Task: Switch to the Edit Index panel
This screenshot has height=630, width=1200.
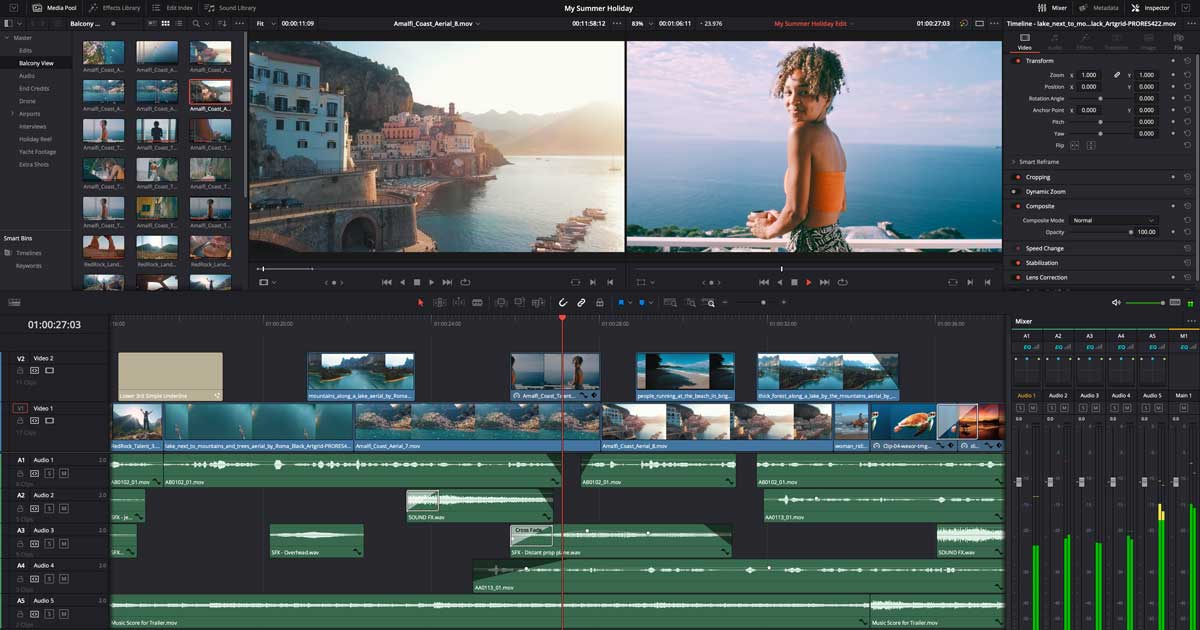Action: pos(173,7)
